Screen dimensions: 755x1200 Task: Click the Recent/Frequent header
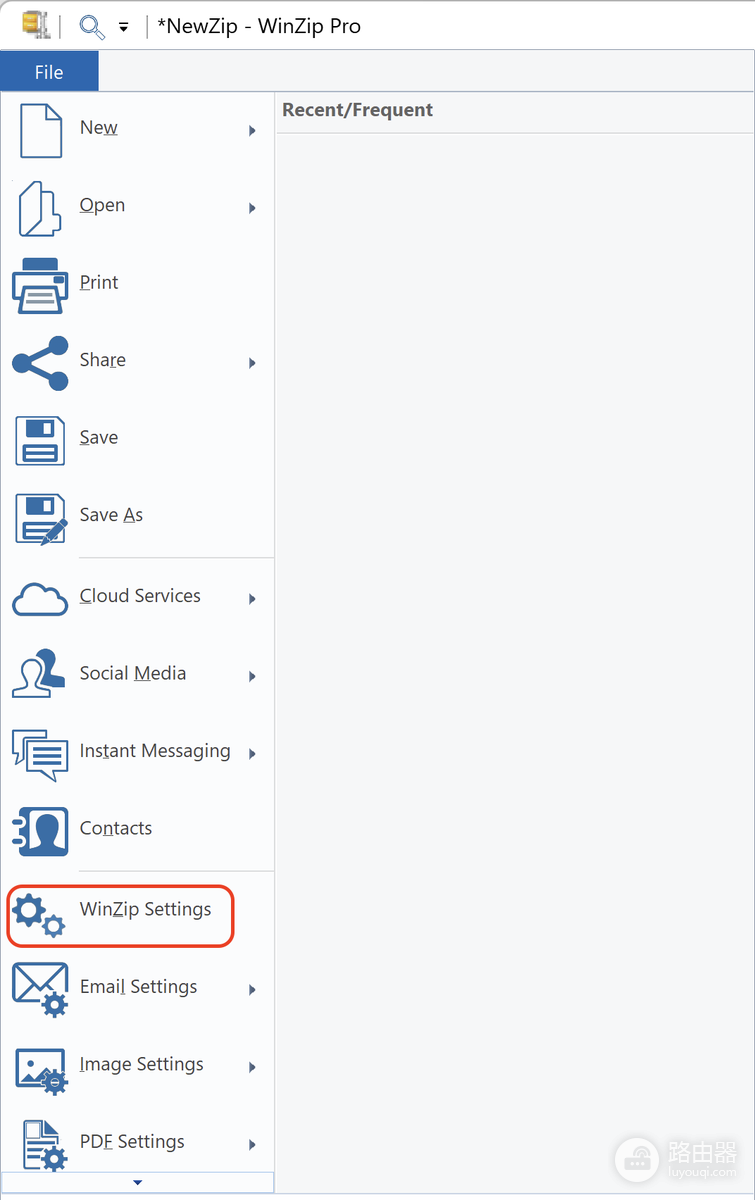(357, 110)
